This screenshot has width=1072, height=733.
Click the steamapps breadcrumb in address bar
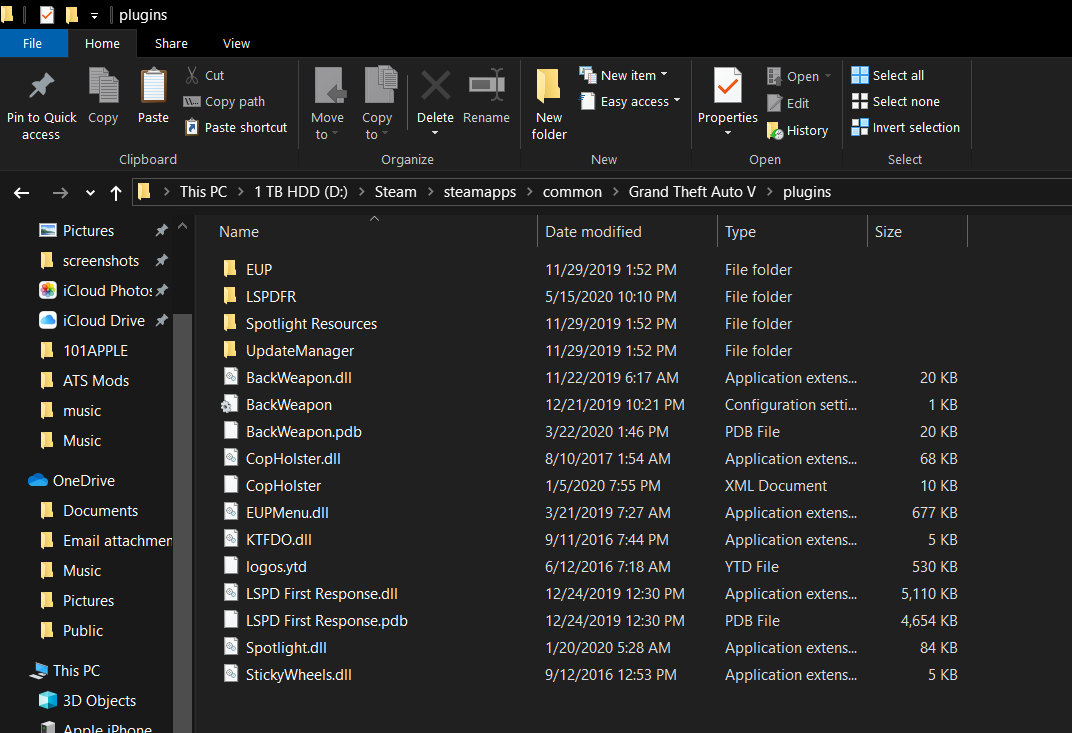click(480, 192)
